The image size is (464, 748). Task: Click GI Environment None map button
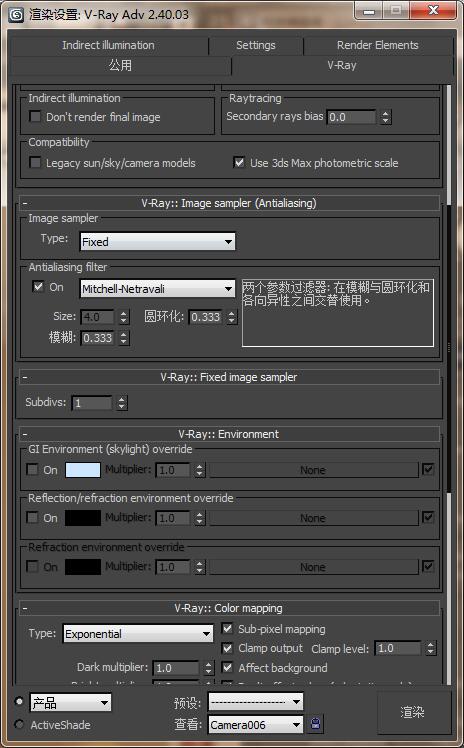[313, 470]
